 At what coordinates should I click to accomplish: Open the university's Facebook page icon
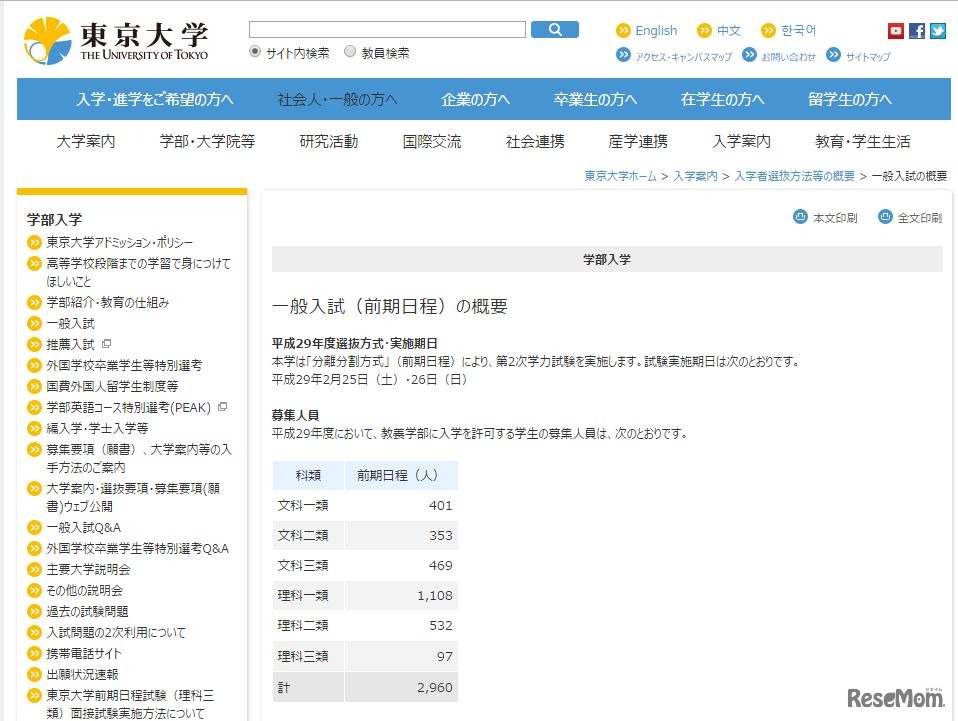click(x=916, y=31)
